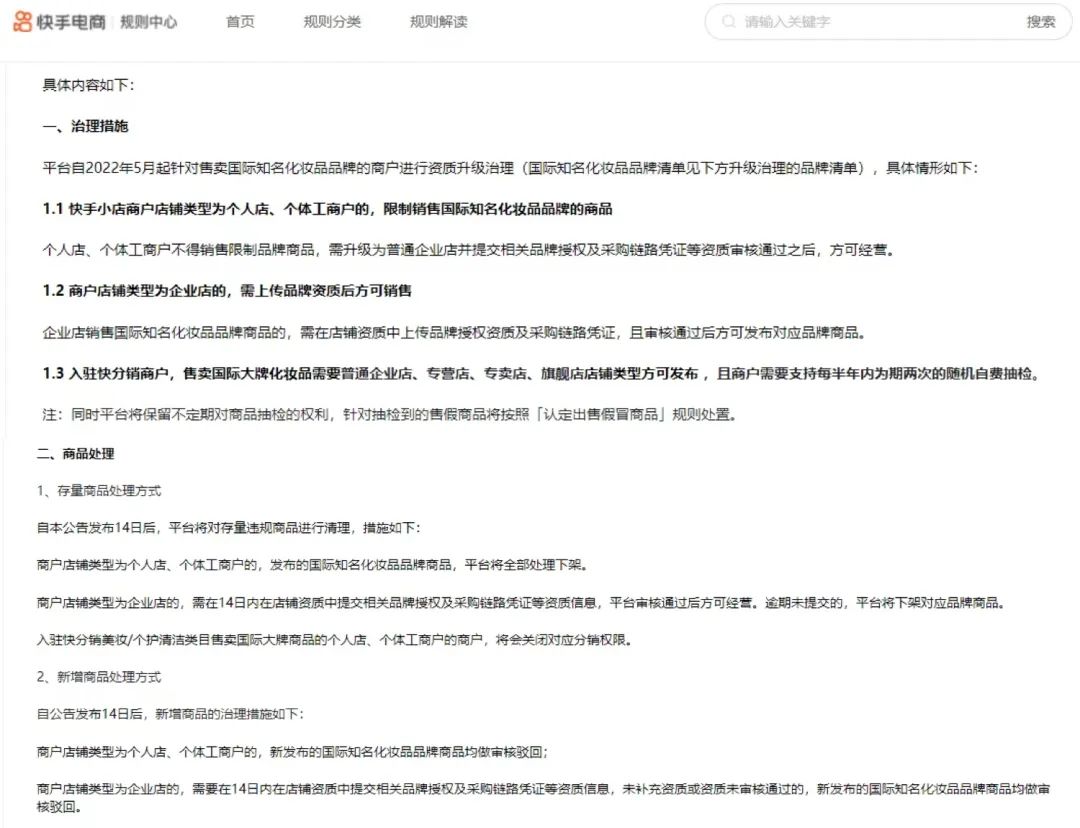Click heading 1.1 快手小店商户店铺类型
The image size is (1080, 828).
click(x=327, y=209)
